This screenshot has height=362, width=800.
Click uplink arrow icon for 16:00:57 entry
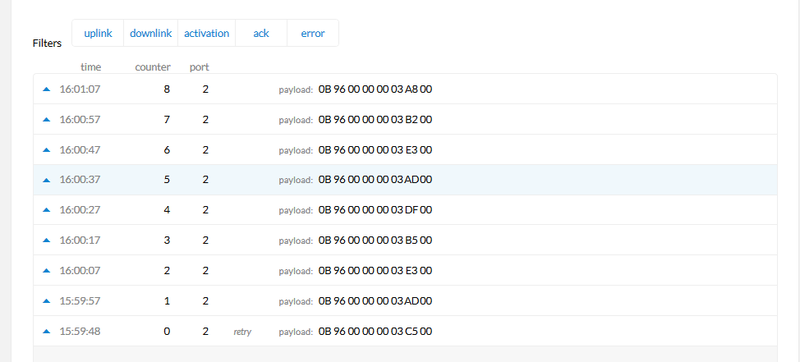[46, 119]
